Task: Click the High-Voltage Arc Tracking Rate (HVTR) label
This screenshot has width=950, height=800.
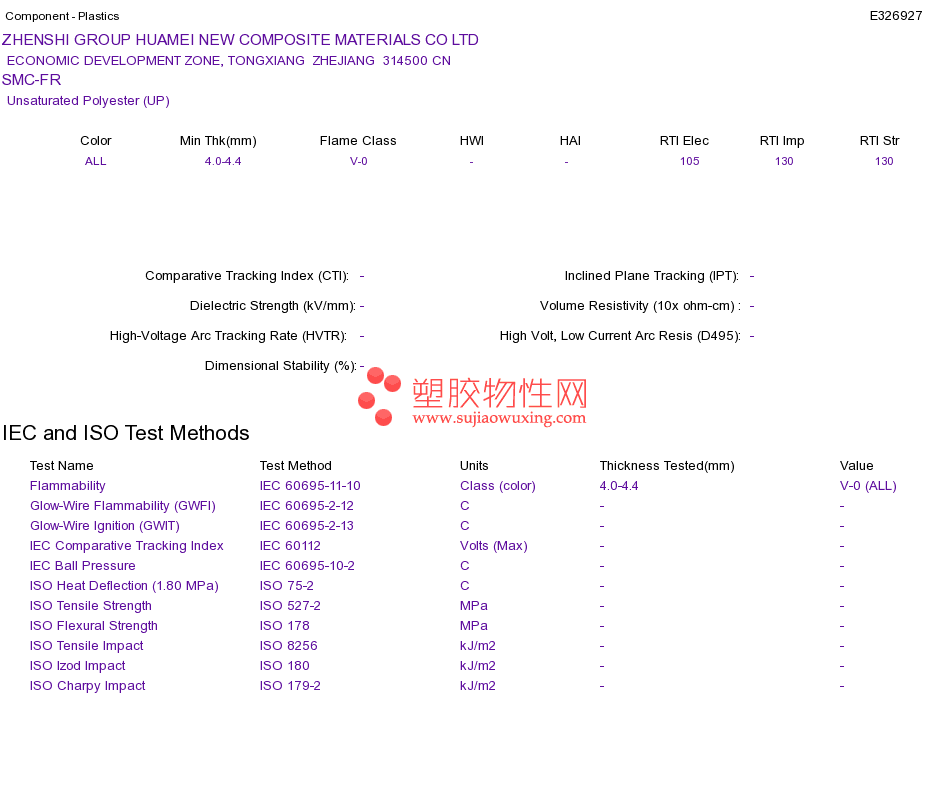Action: (228, 336)
